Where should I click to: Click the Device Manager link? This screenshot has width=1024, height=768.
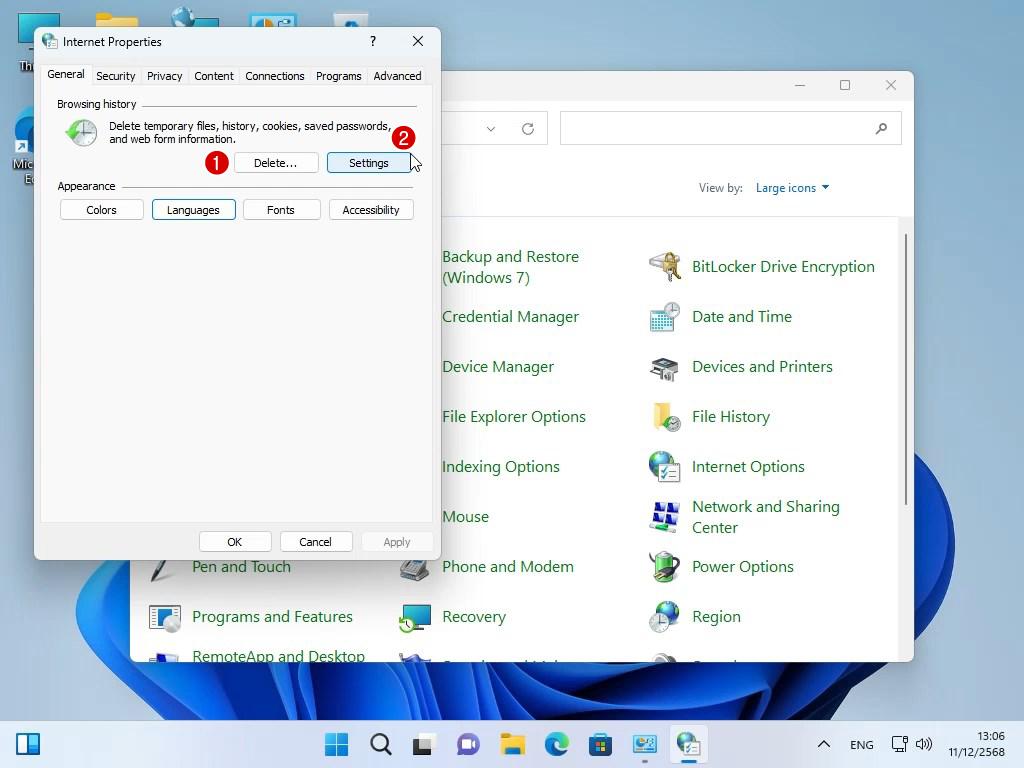click(498, 367)
